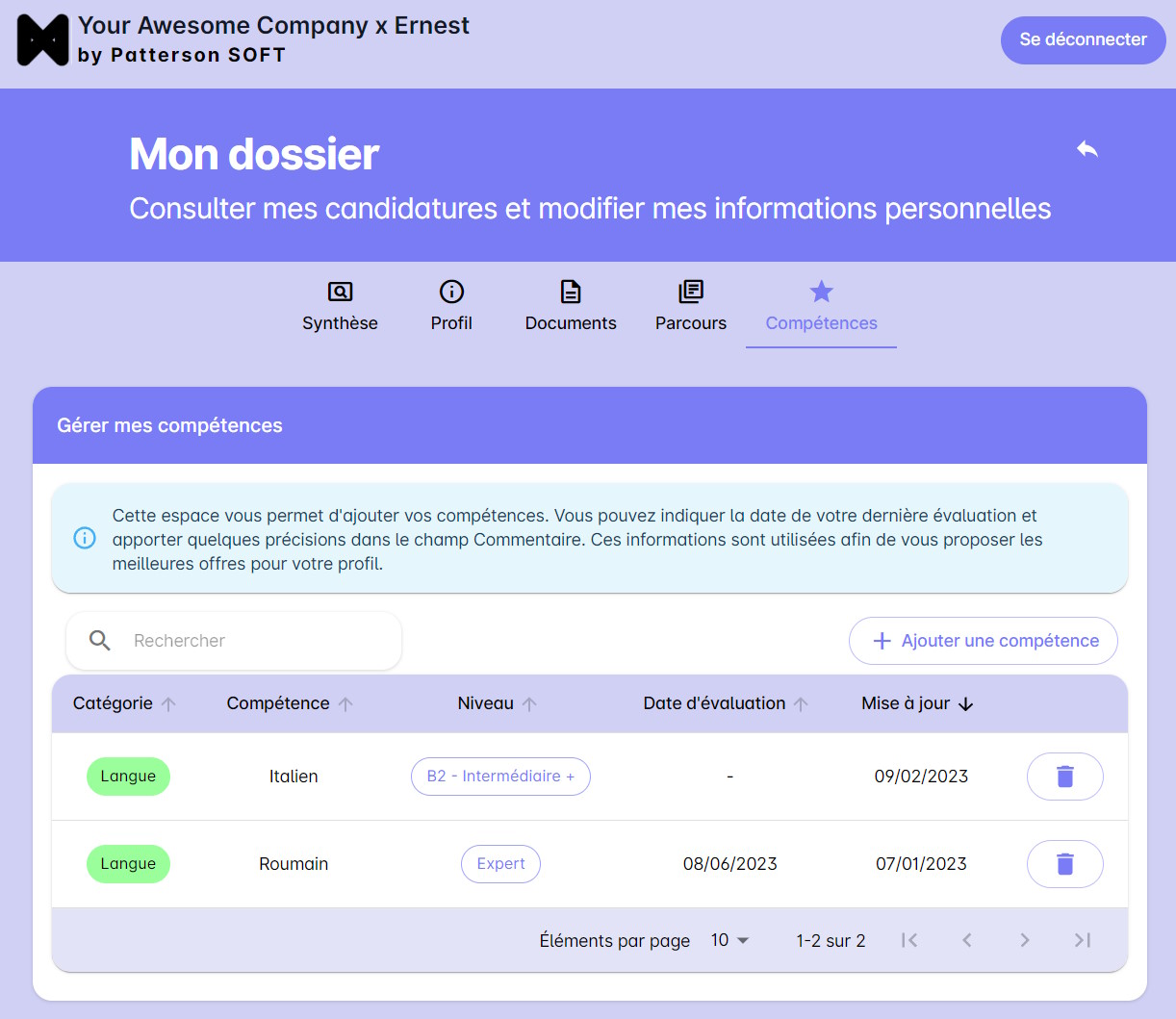Select the Compétences tab
1176x1019 pixels.
(x=821, y=306)
